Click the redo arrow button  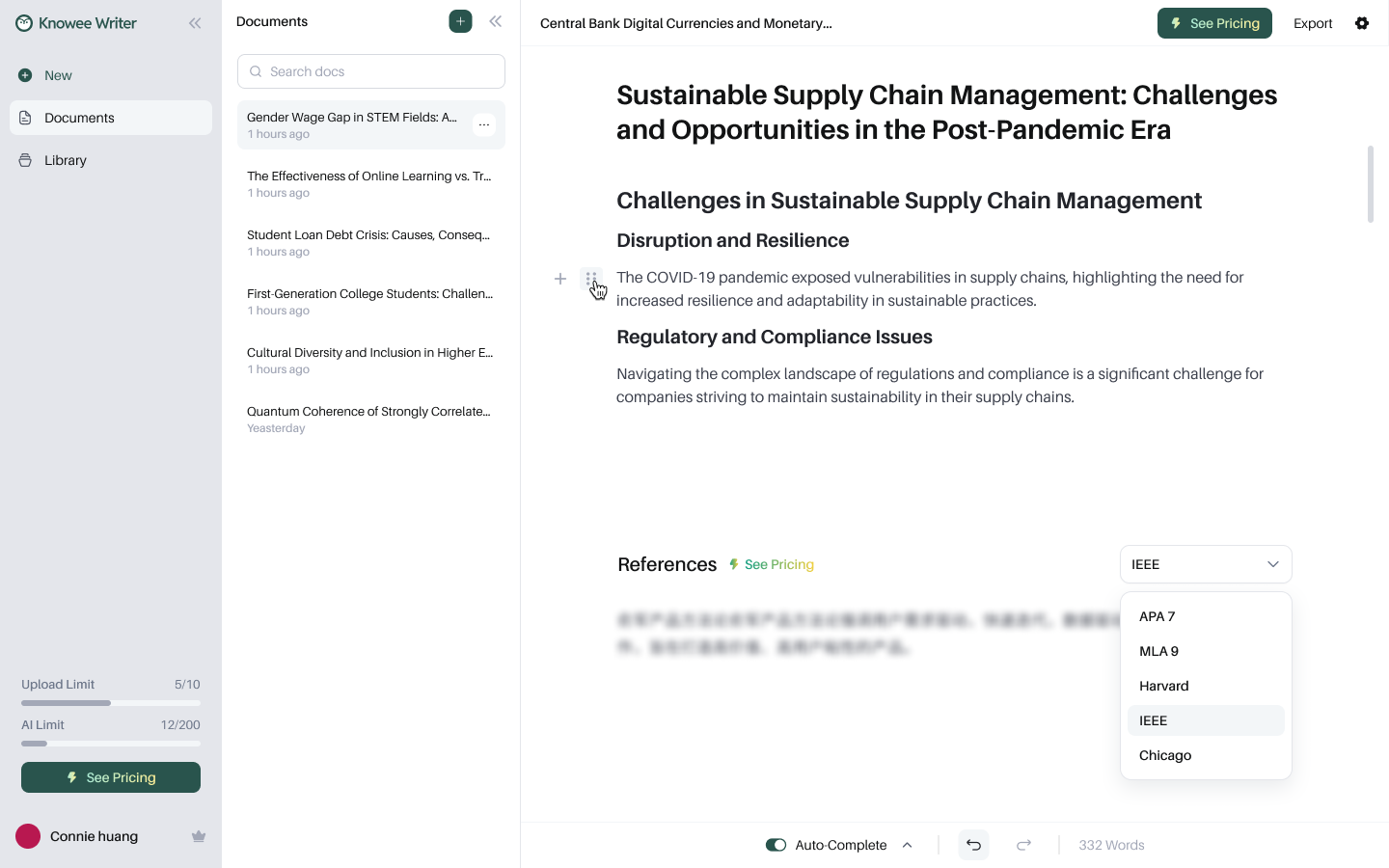coord(1023,845)
